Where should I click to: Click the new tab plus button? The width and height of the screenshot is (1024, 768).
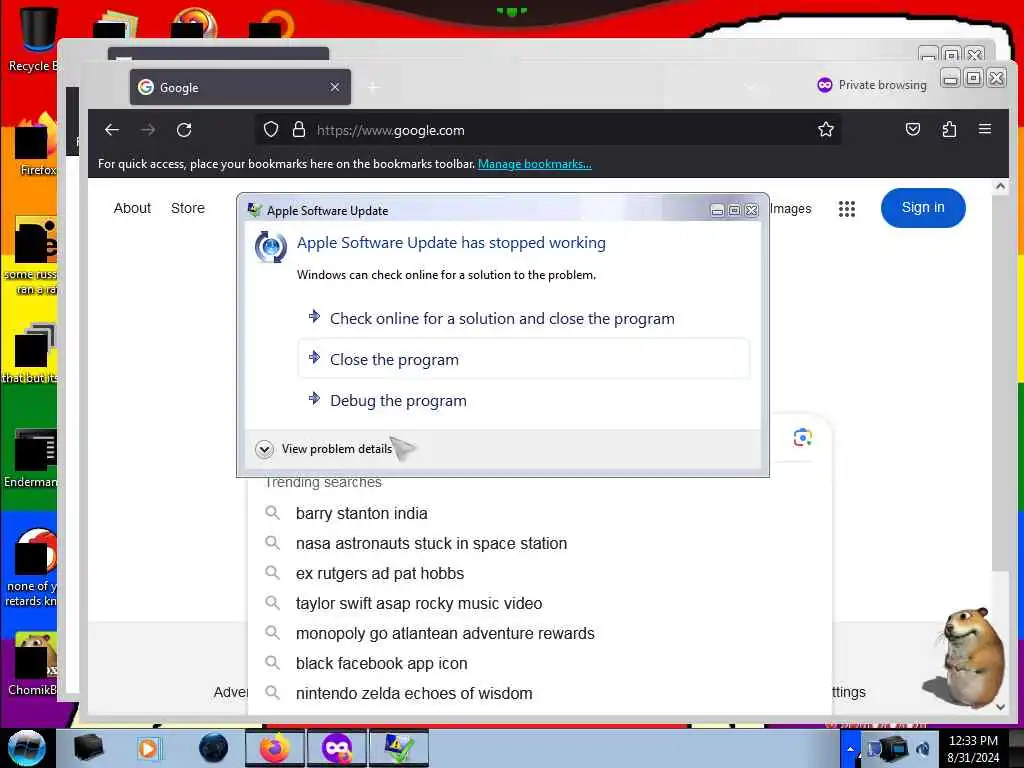373,88
